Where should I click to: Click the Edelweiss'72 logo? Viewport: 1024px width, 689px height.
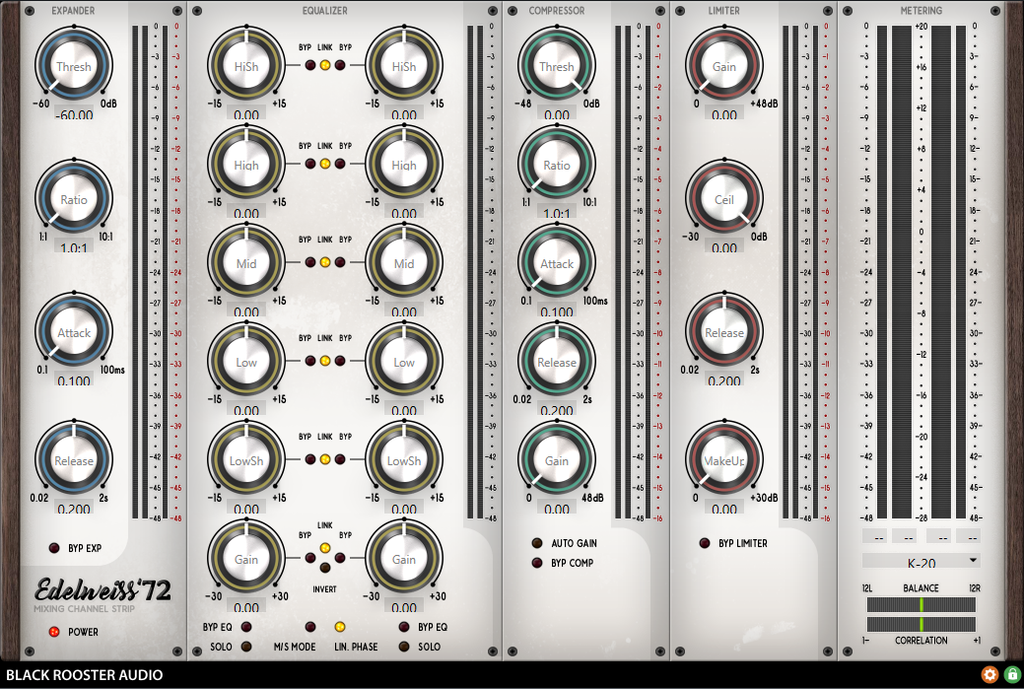[103, 590]
